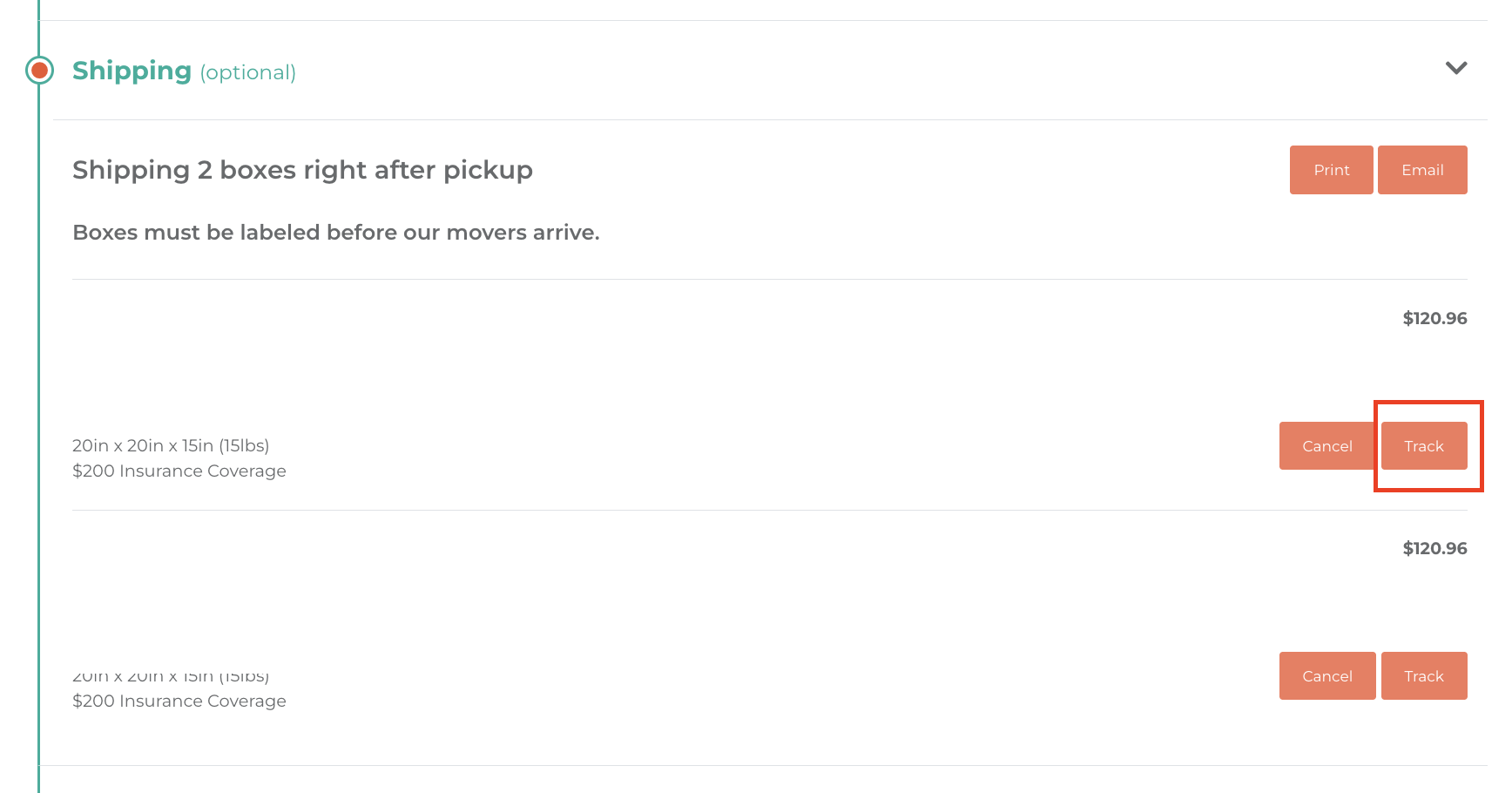Image resolution: width=1512 pixels, height=793 pixels.
Task: Click the second box's $200 Insurance Coverage text
Action: [x=179, y=701]
